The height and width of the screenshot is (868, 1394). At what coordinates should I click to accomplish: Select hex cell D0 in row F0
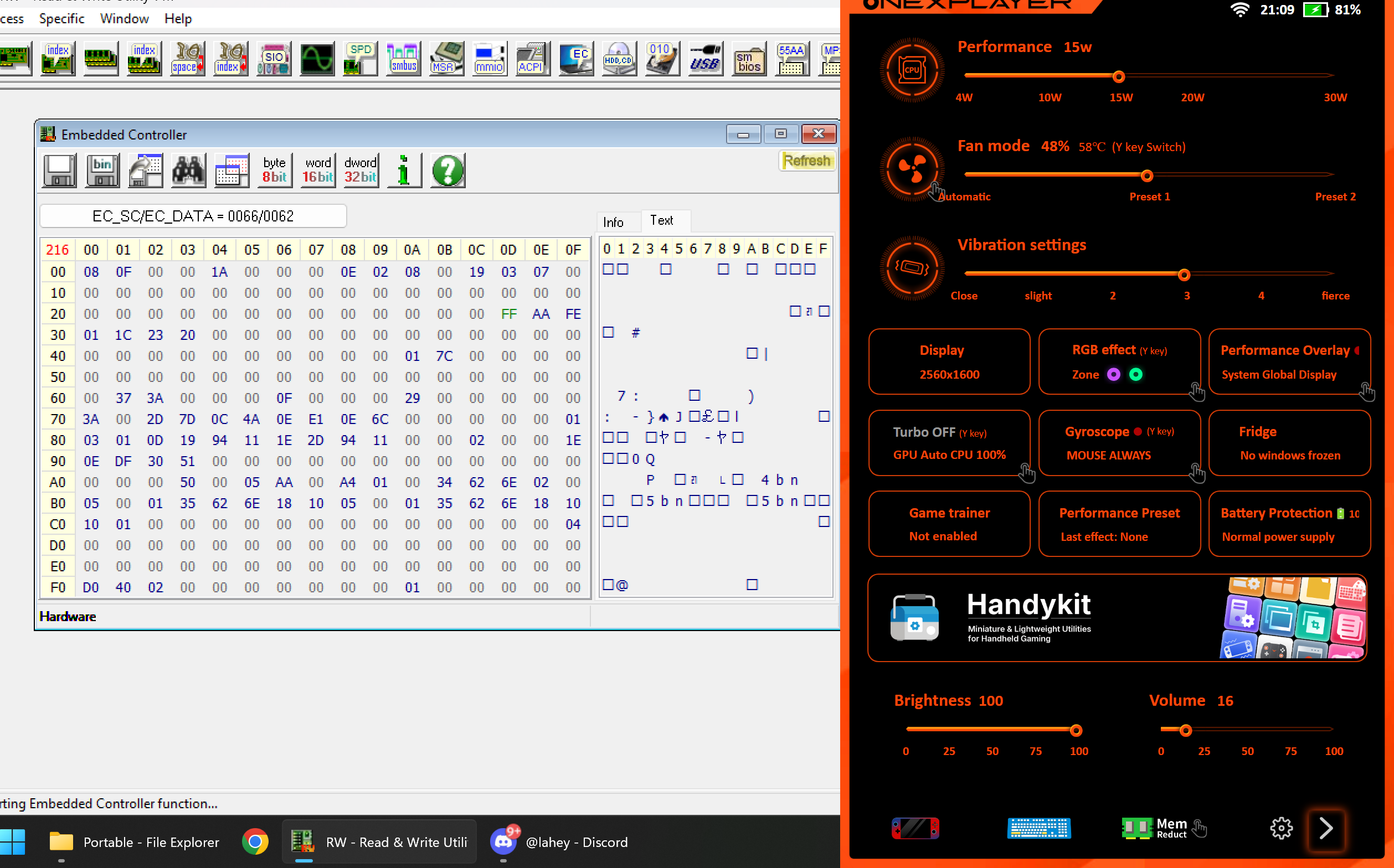click(91, 587)
